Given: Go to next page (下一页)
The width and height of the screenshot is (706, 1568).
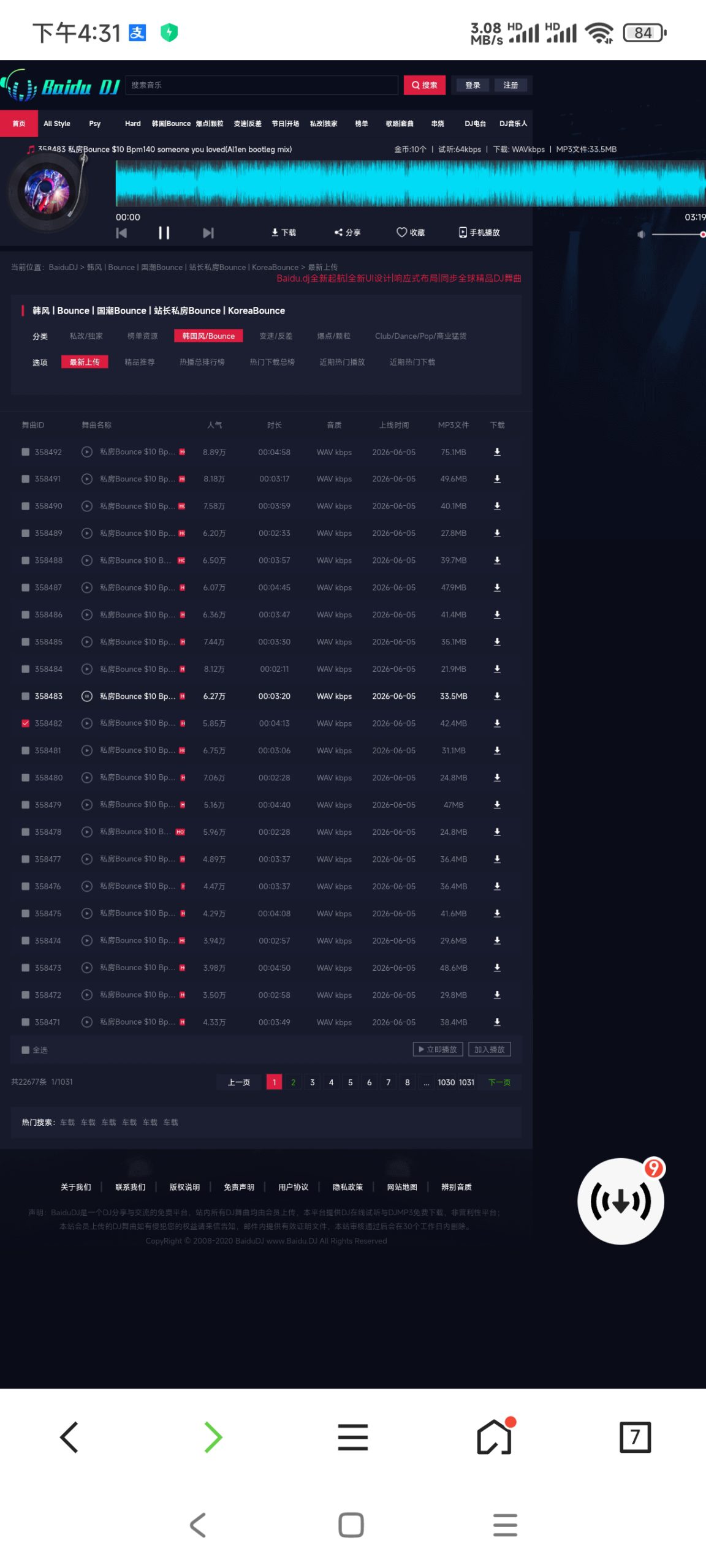Looking at the screenshot, I should pyautogui.click(x=499, y=1082).
